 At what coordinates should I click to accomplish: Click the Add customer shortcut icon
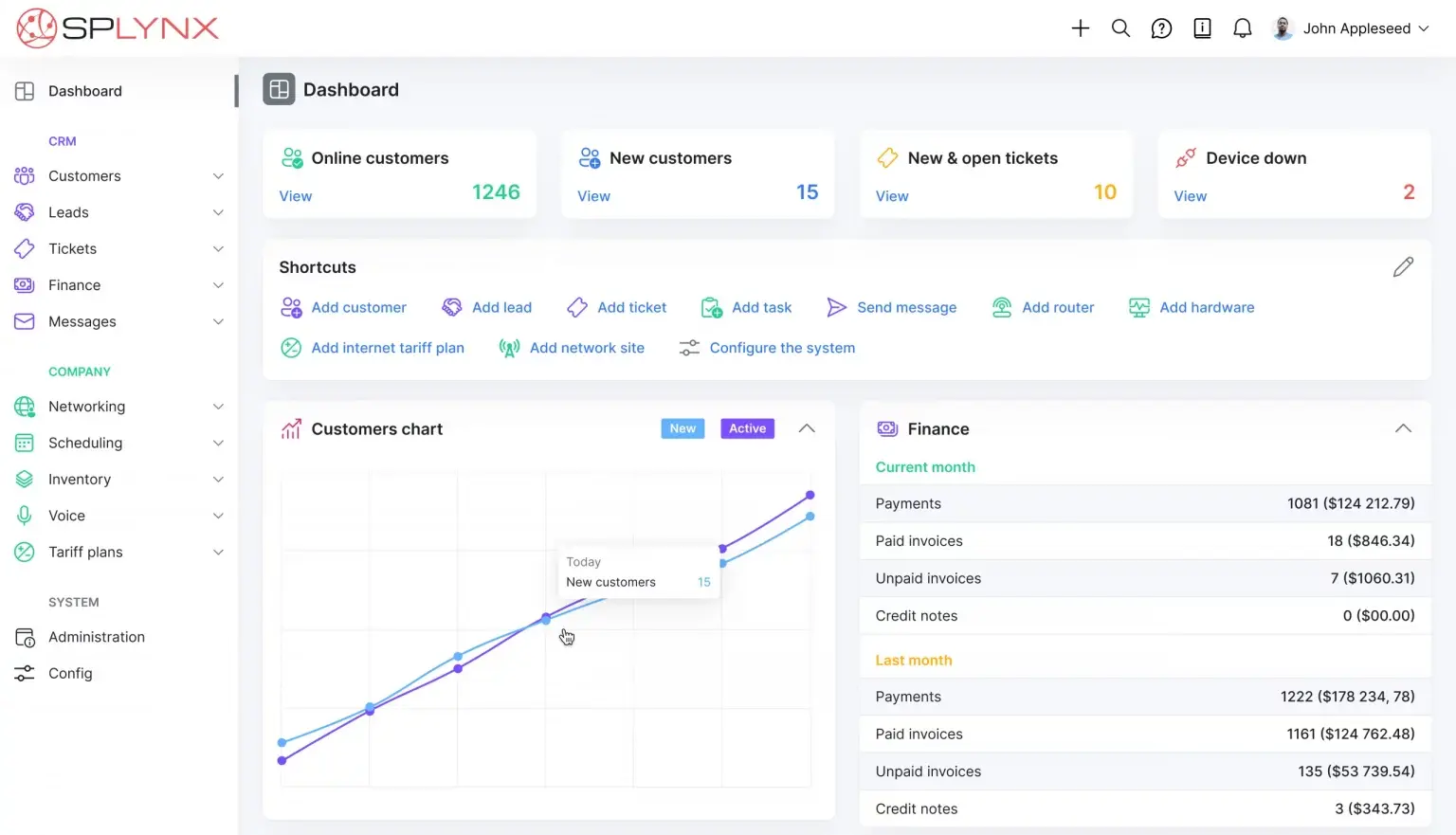291,307
